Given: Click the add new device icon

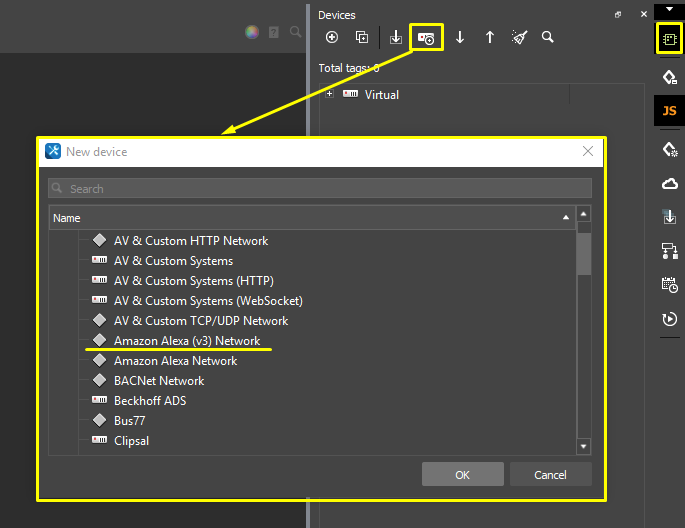Looking at the screenshot, I should 426,38.
